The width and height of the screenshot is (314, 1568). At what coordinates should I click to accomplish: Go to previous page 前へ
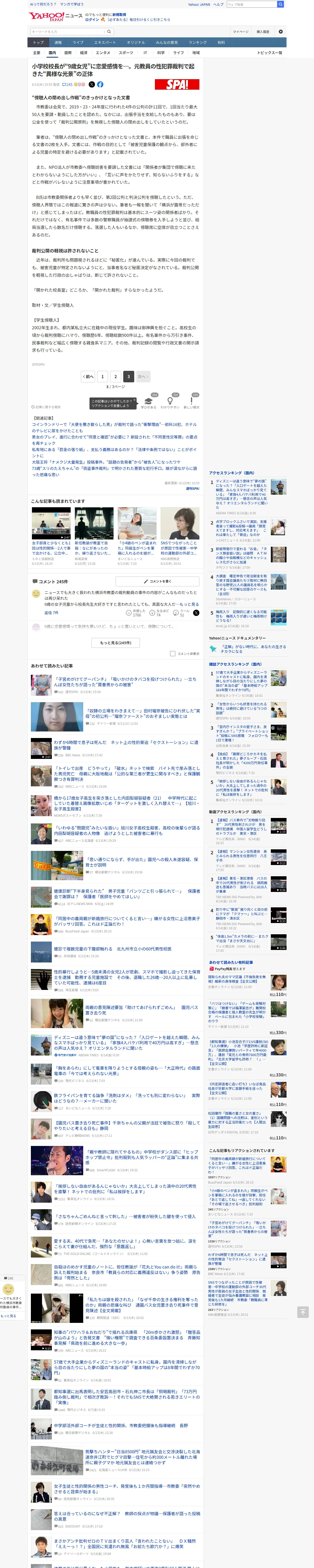point(88,377)
